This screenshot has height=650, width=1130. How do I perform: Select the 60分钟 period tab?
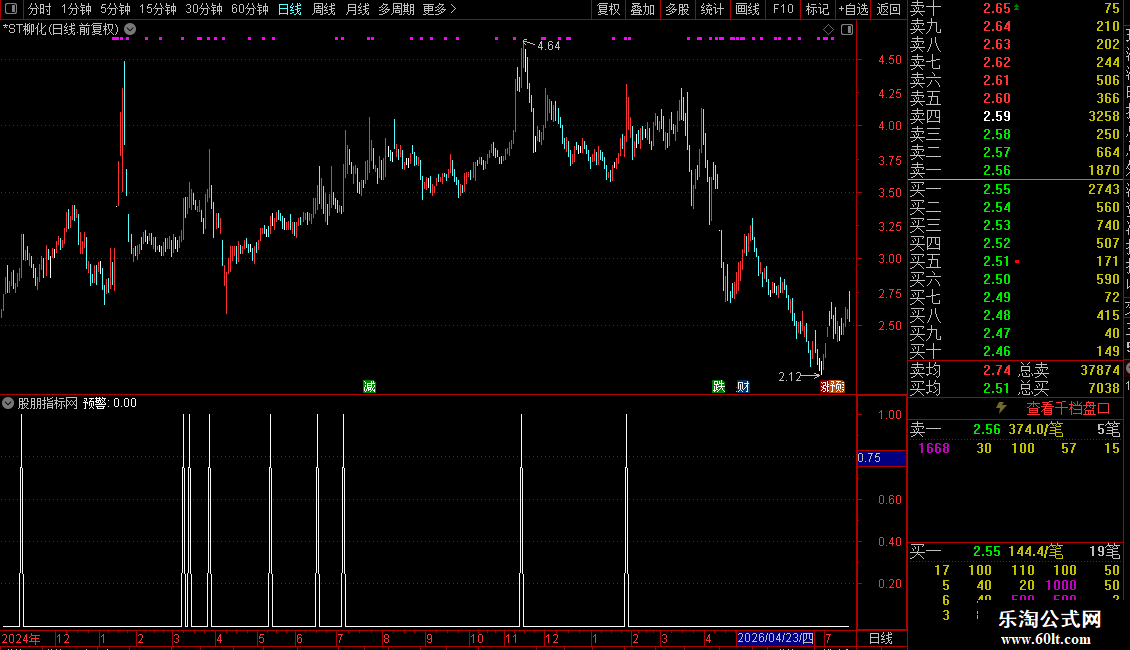tap(250, 9)
